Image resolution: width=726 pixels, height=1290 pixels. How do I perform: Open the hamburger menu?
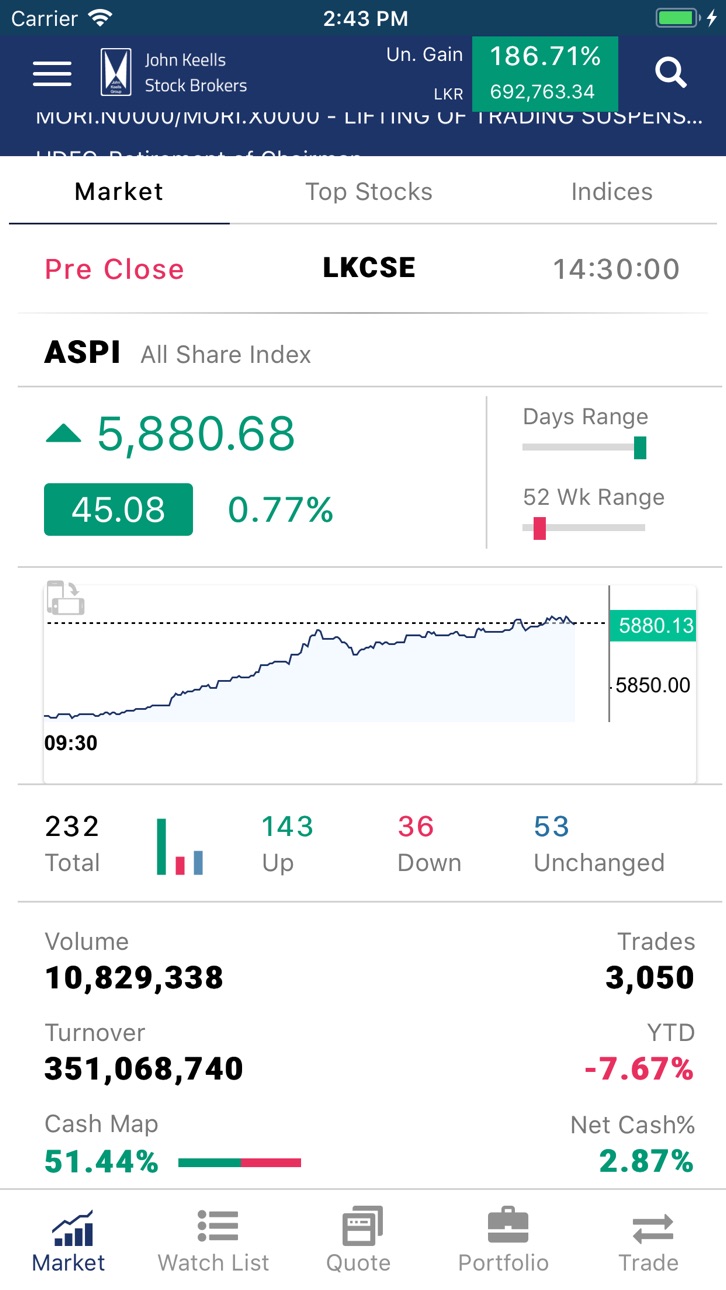(52, 73)
